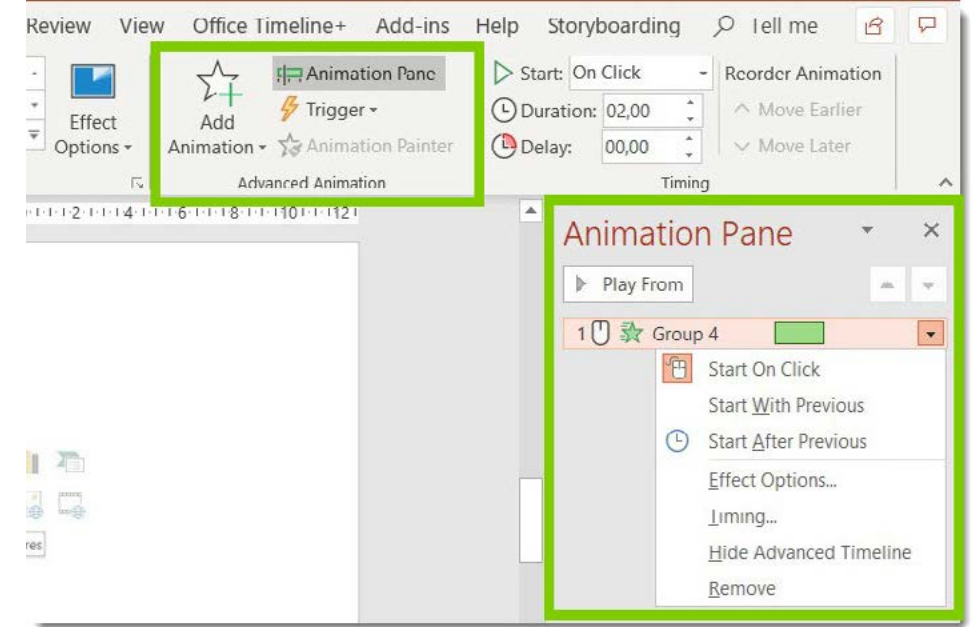Image resolution: width=974 pixels, height=627 pixels.
Task: Select the Group 4 animation entry
Action: [x=754, y=334]
